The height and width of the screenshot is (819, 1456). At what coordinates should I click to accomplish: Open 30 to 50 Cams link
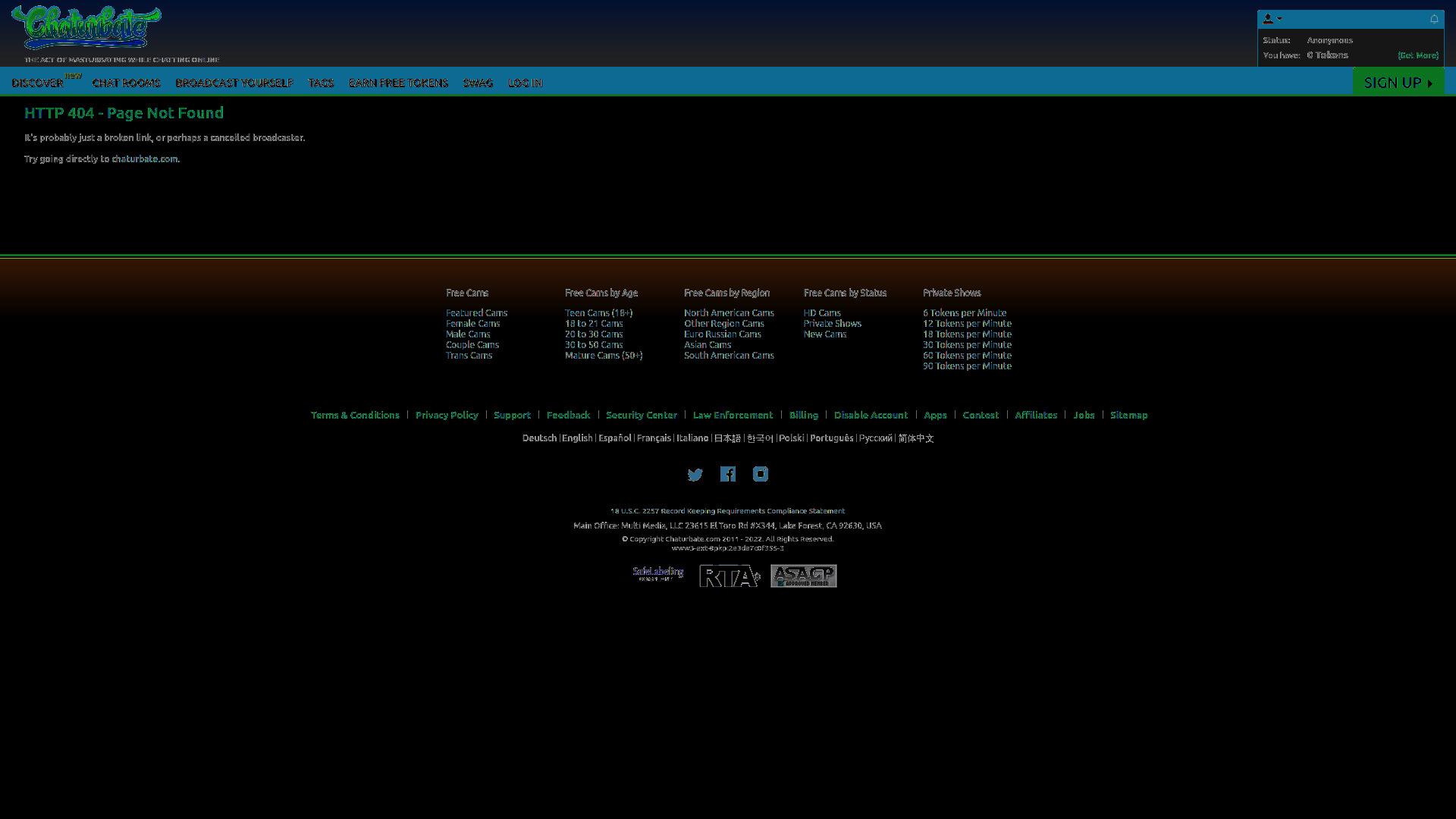pyautogui.click(x=594, y=344)
